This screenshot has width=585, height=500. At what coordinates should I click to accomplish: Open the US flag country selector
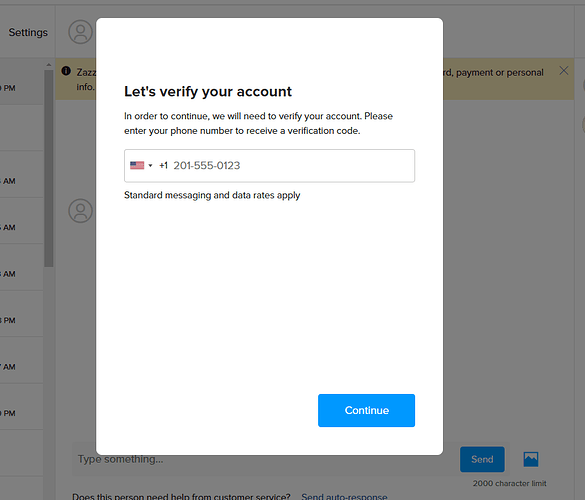(x=141, y=165)
